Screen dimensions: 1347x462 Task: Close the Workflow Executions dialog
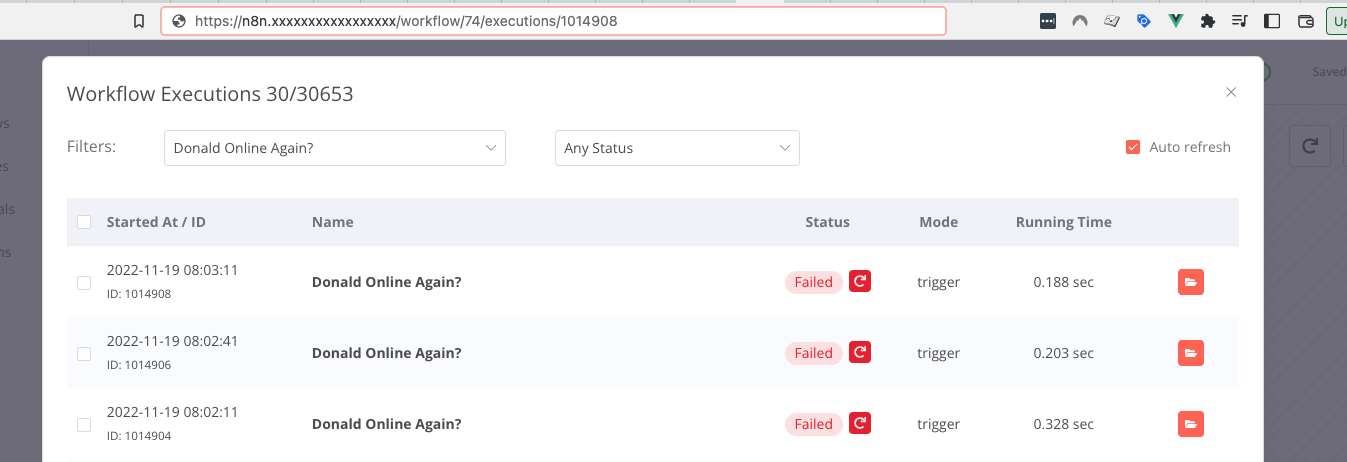(x=1231, y=92)
